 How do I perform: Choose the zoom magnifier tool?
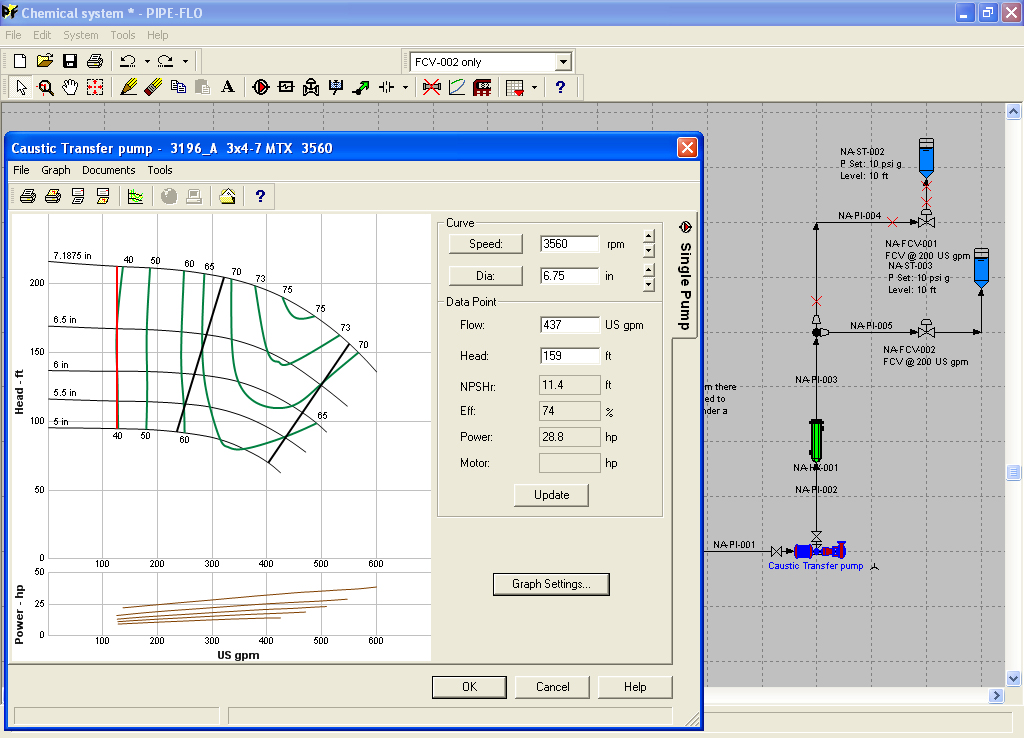point(45,87)
